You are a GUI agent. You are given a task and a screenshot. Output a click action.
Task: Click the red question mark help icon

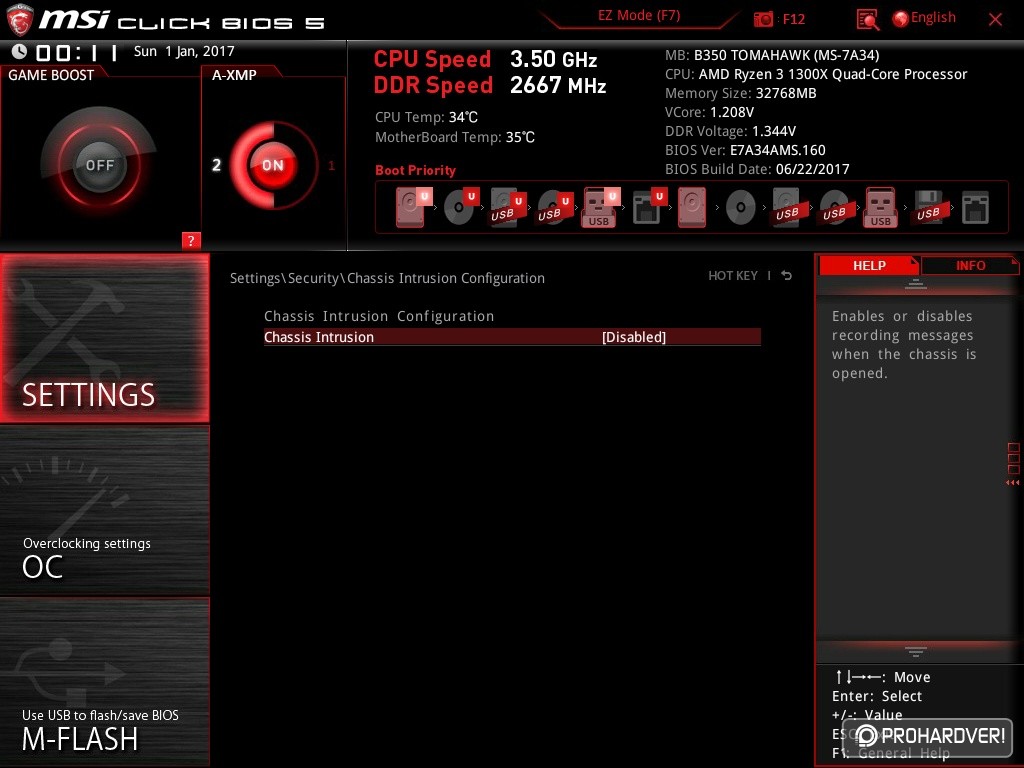coord(191,240)
